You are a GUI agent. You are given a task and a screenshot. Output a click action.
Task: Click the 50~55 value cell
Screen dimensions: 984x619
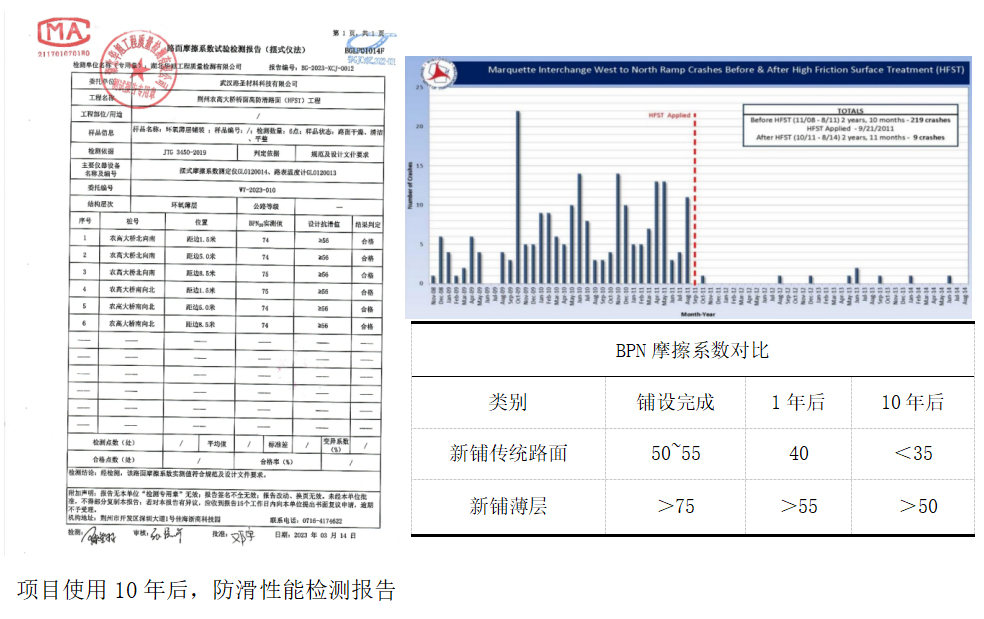click(x=675, y=453)
